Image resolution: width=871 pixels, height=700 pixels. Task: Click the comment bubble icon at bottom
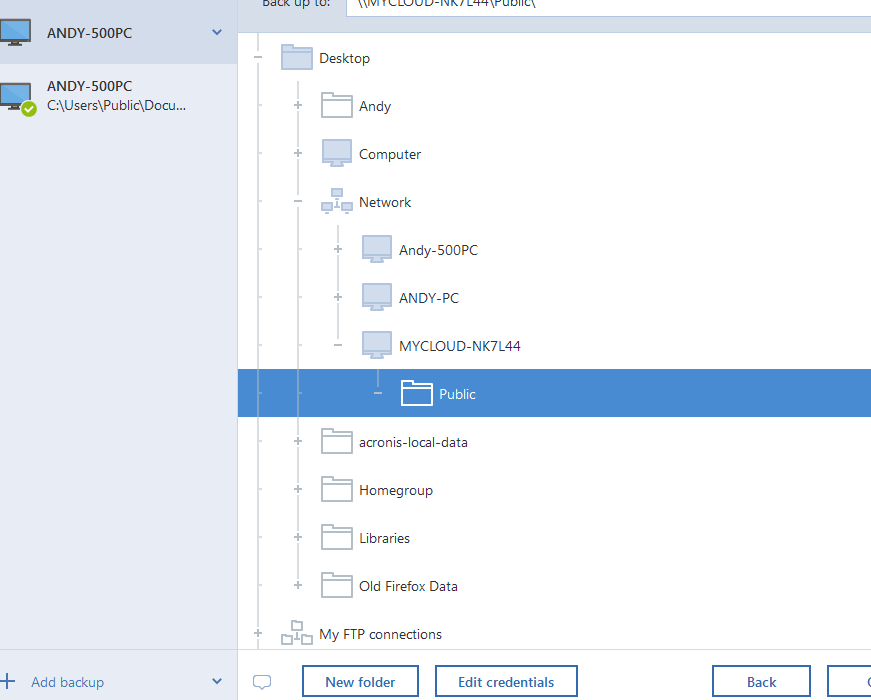pos(262,682)
